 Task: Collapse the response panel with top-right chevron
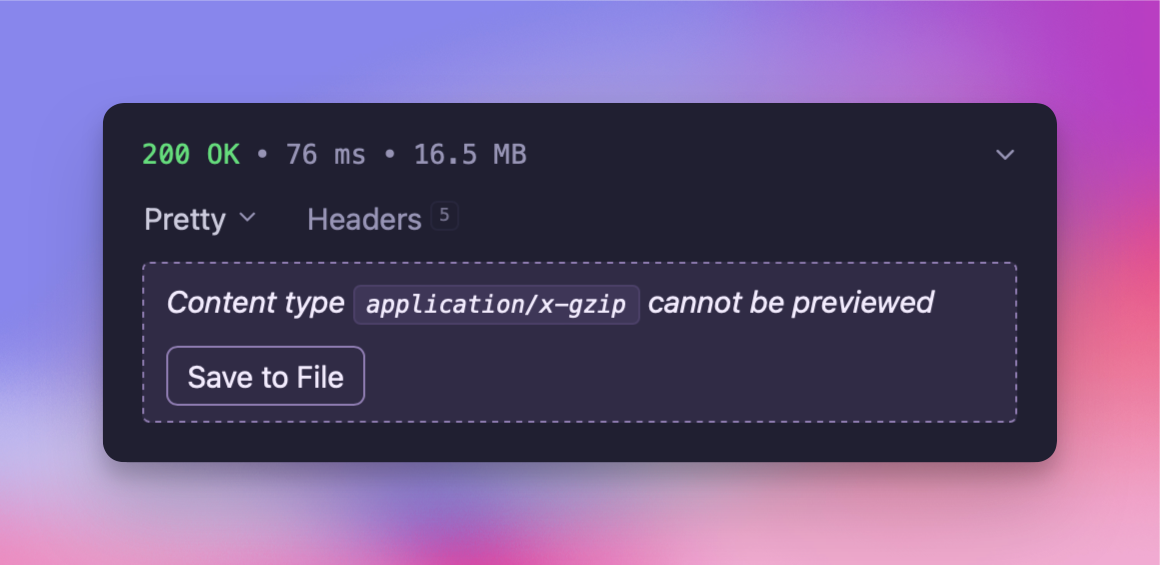pos(1005,155)
